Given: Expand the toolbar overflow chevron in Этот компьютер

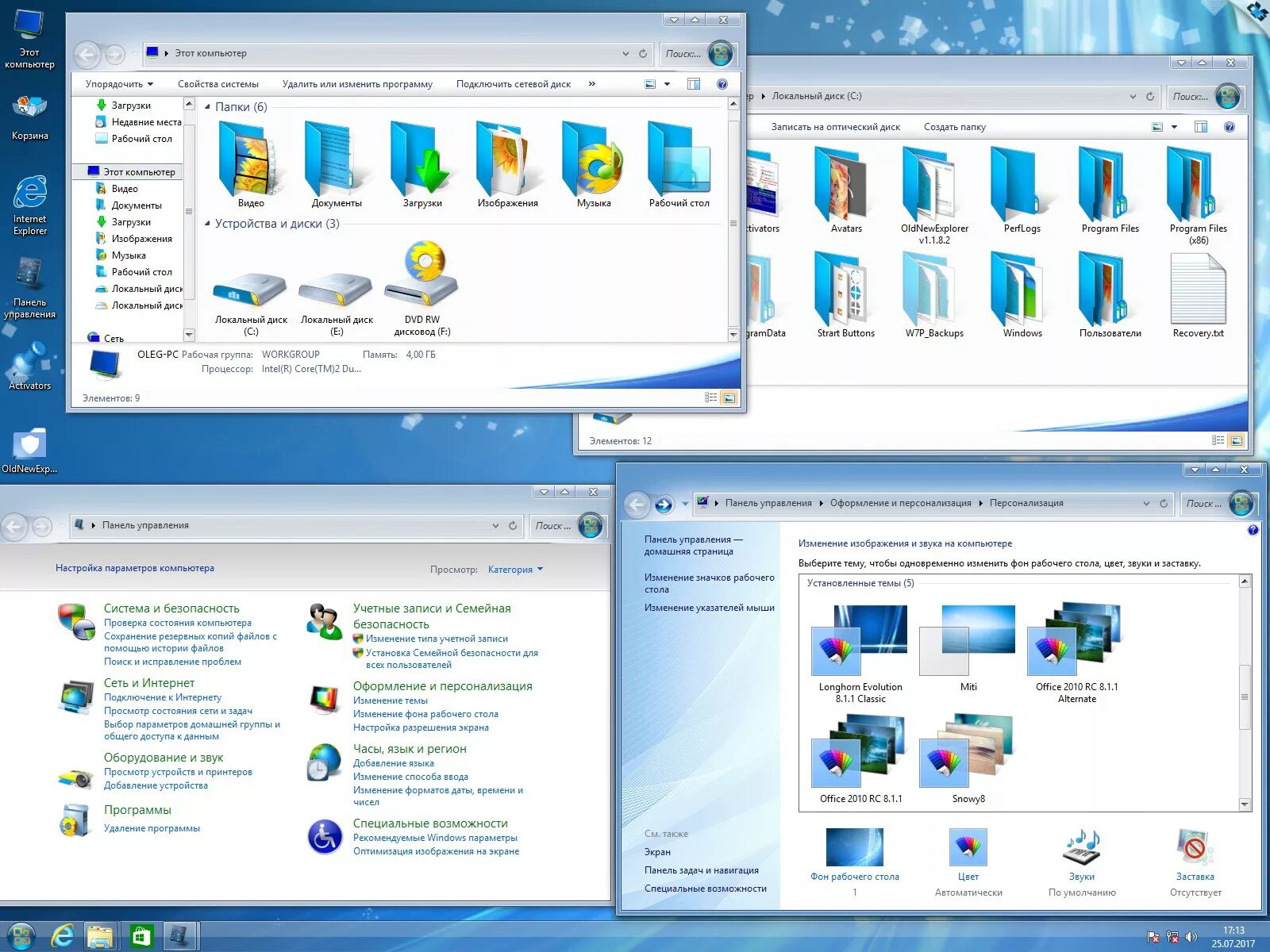Looking at the screenshot, I should pyautogui.click(x=592, y=83).
